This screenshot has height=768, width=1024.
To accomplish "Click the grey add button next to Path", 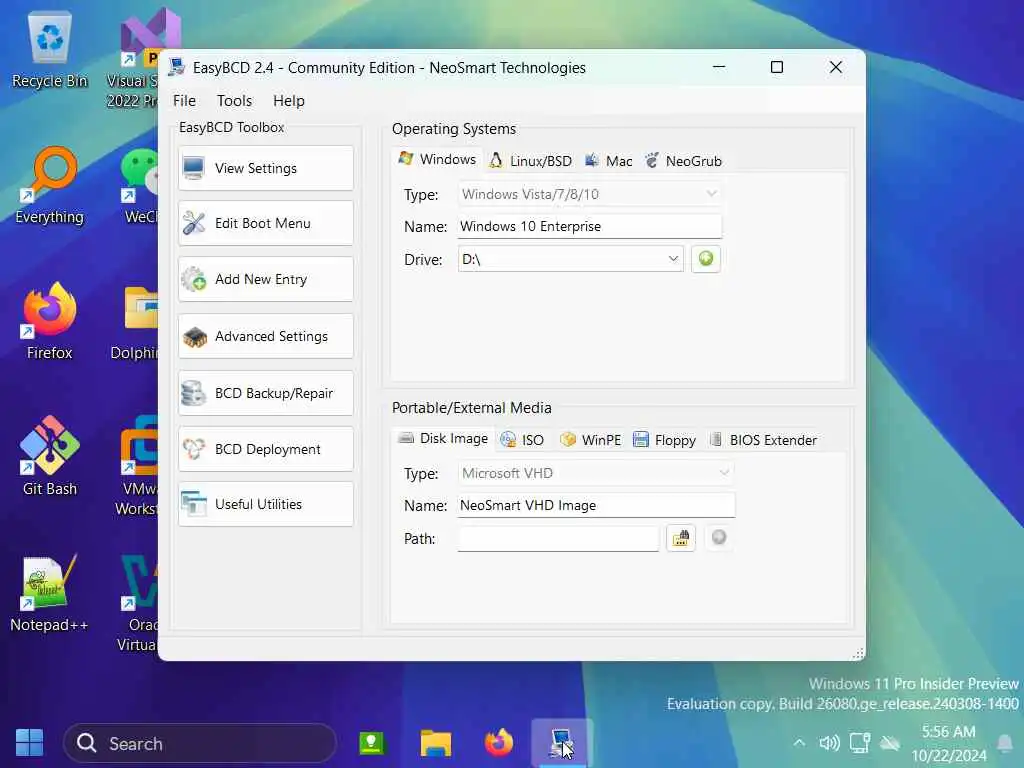I will [x=718, y=537].
